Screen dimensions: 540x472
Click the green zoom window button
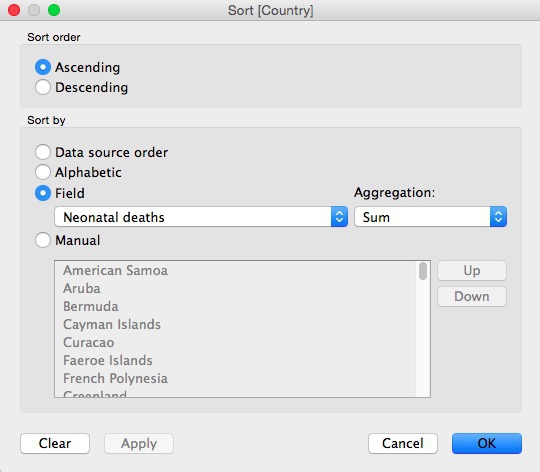pyautogui.click(x=54, y=10)
